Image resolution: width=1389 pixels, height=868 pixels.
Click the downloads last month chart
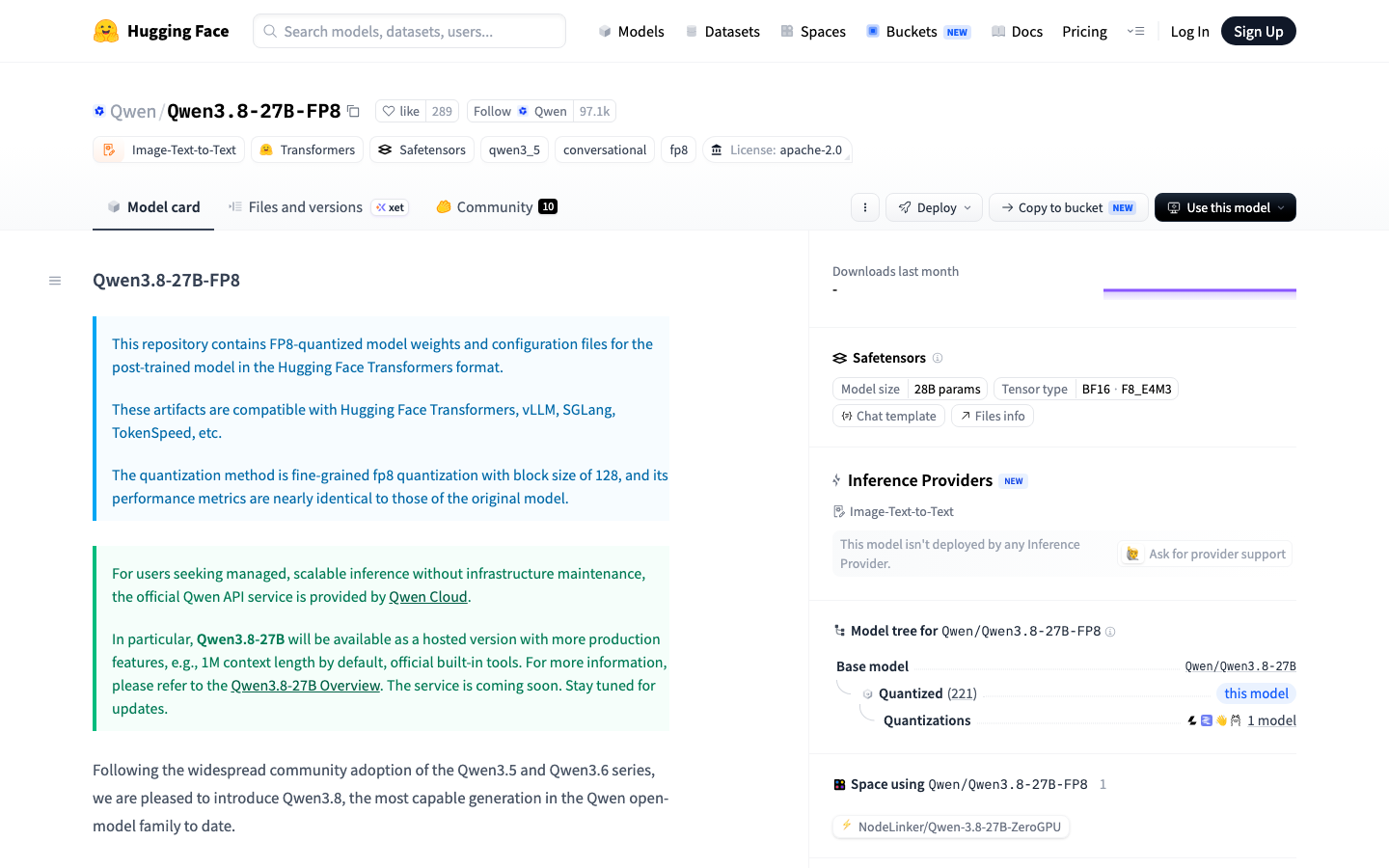tap(1199, 293)
